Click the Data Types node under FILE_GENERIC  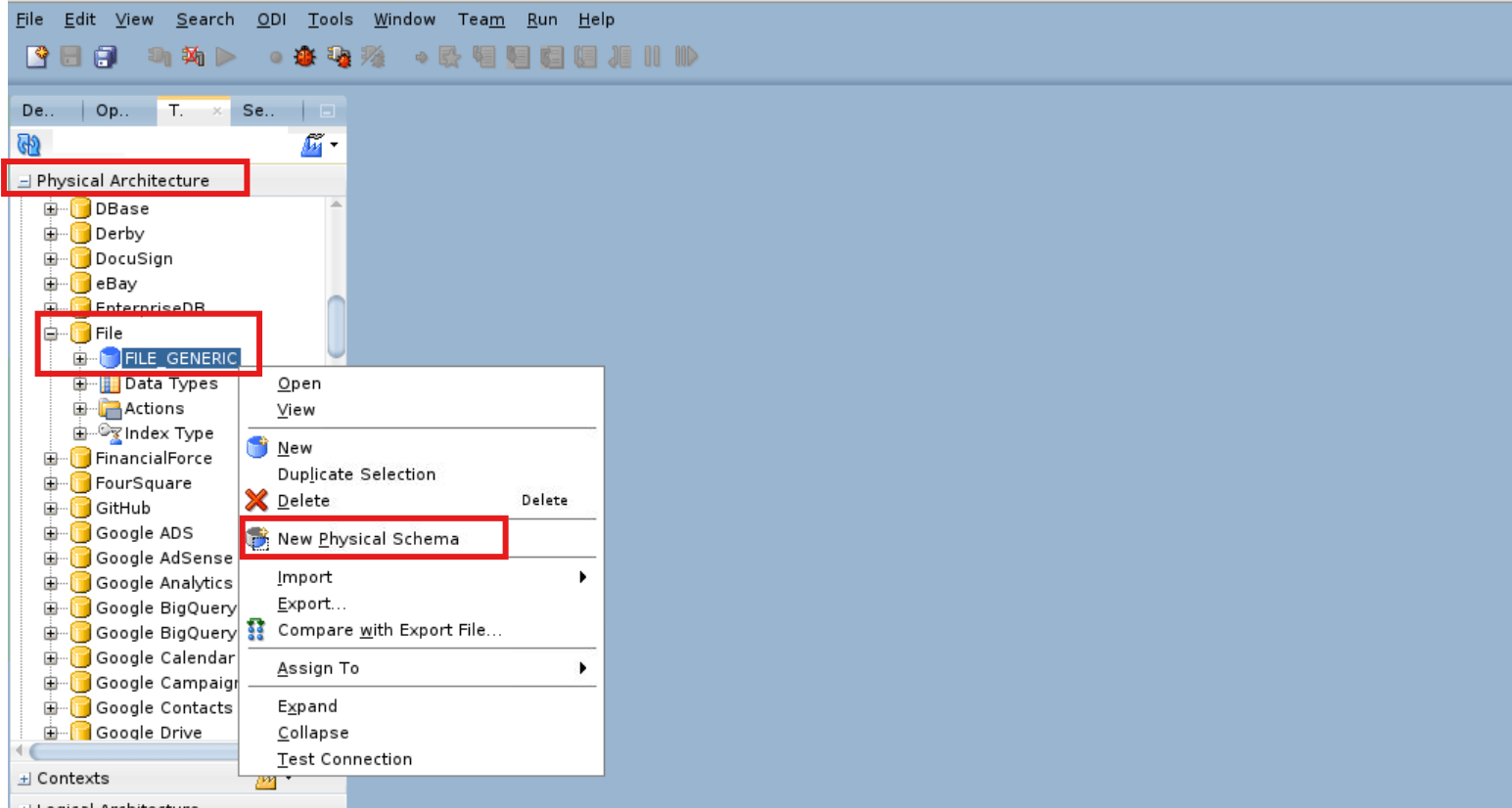coord(172,383)
